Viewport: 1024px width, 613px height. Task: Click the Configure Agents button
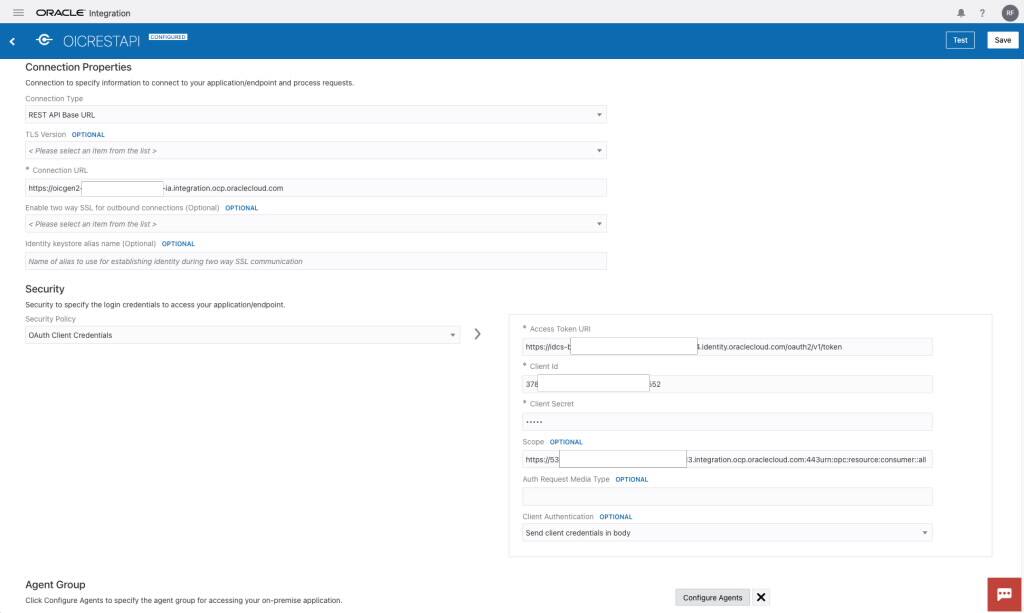[712, 596]
